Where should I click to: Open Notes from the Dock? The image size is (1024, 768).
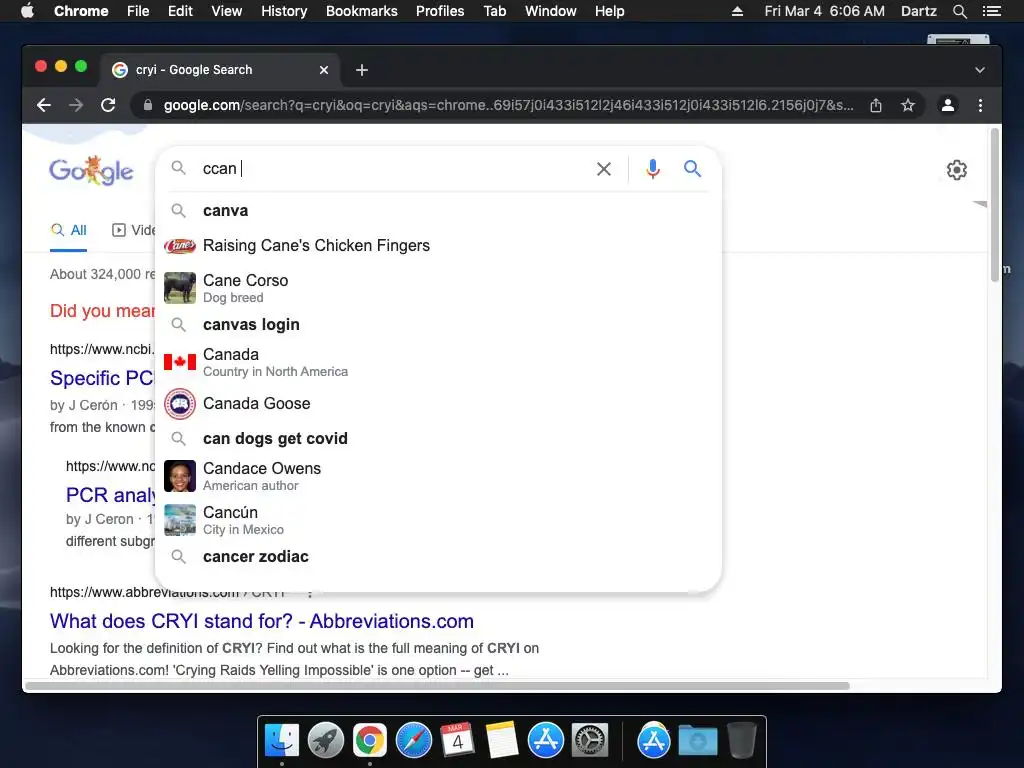[x=502, y=741]
